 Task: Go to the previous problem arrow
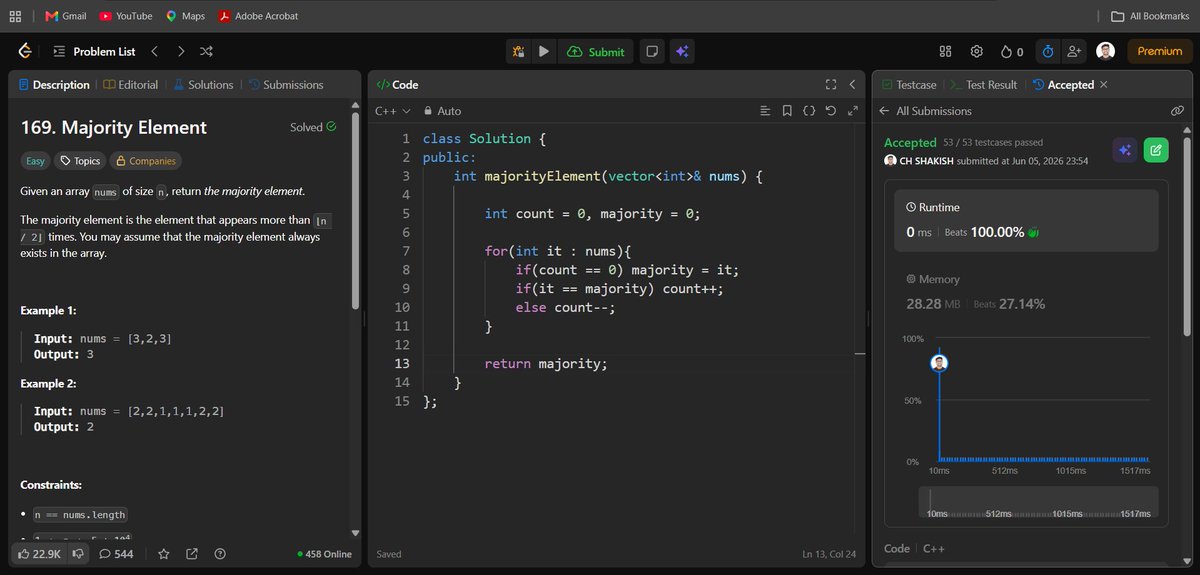[154, 51]
